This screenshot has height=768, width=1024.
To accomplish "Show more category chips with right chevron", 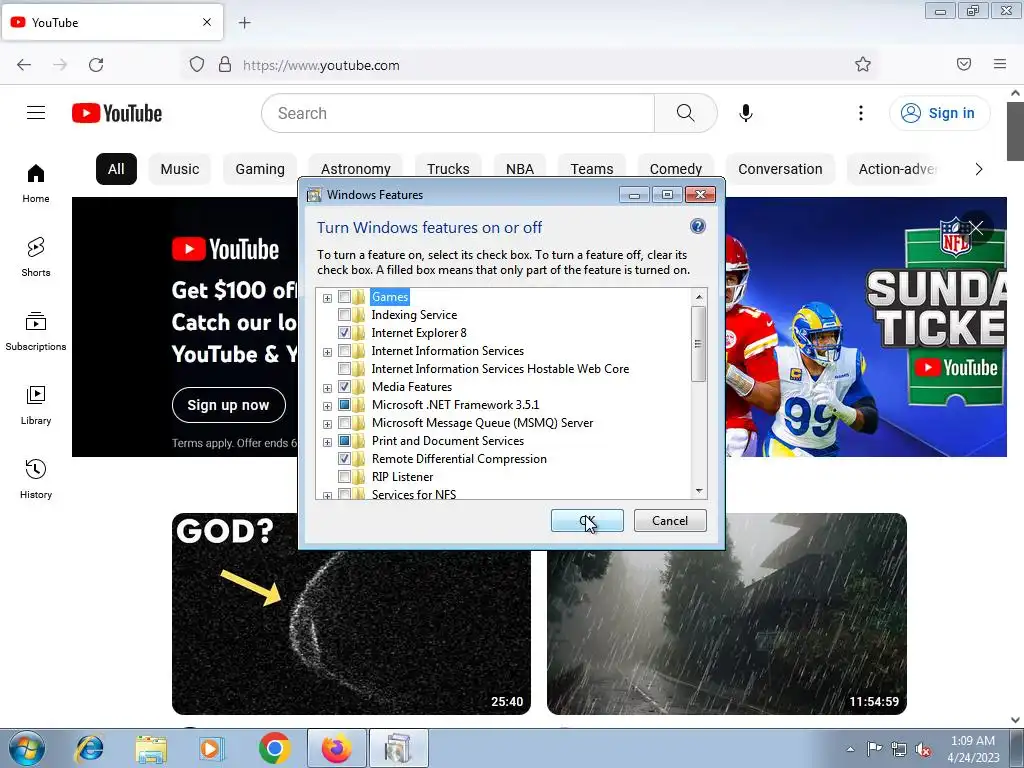I will pos(978,169).
